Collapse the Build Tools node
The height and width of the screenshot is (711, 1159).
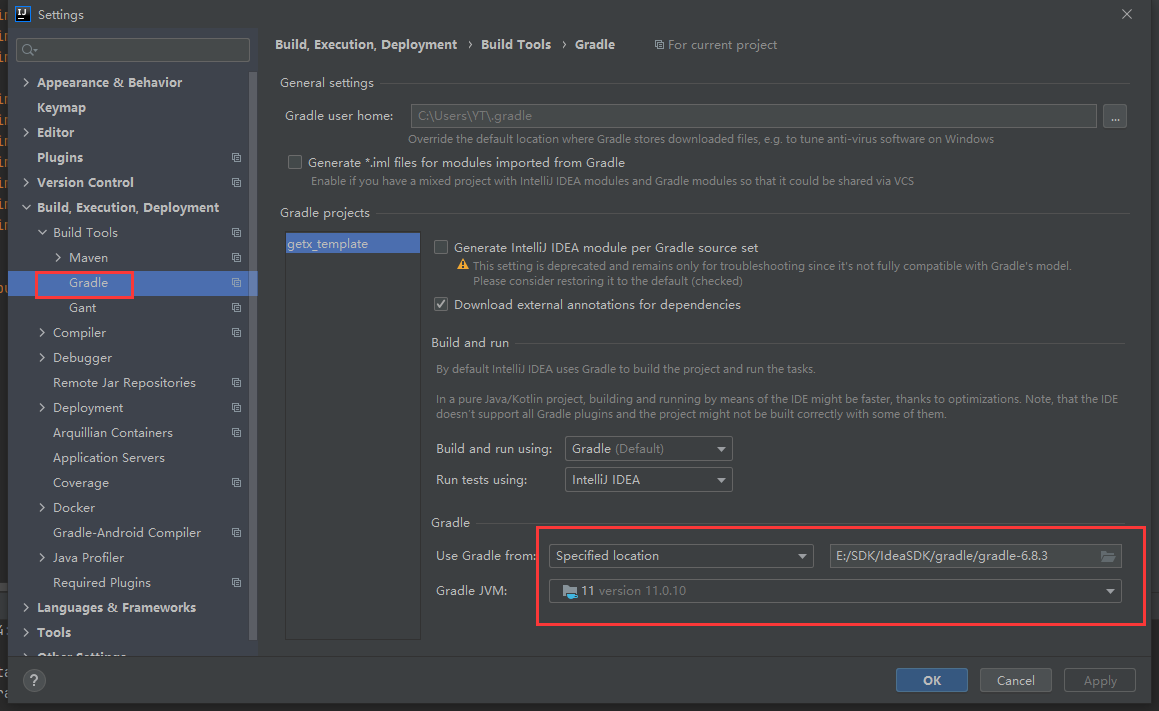click(42, 233)
